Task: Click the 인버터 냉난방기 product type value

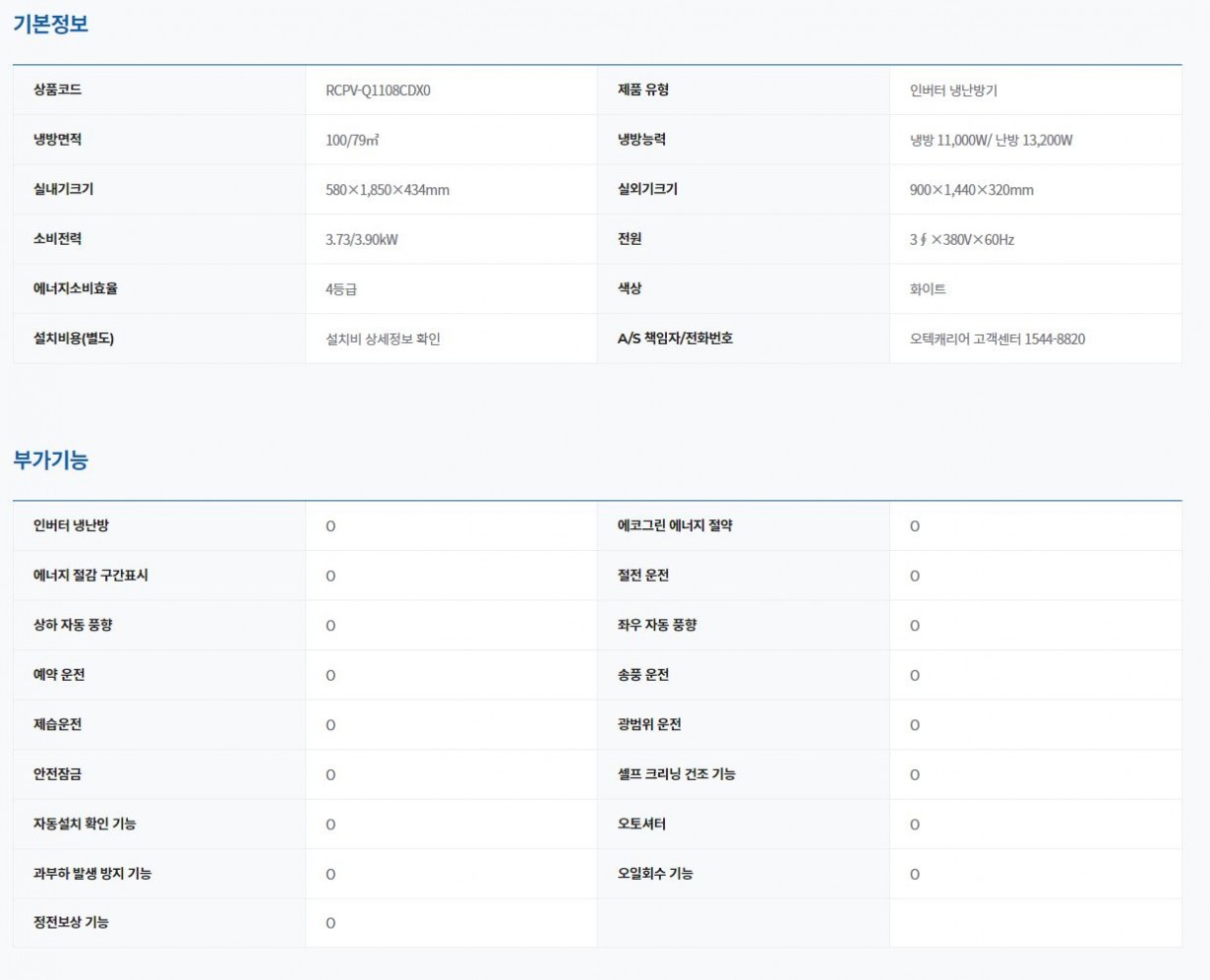Action: [x=953, y=91]
